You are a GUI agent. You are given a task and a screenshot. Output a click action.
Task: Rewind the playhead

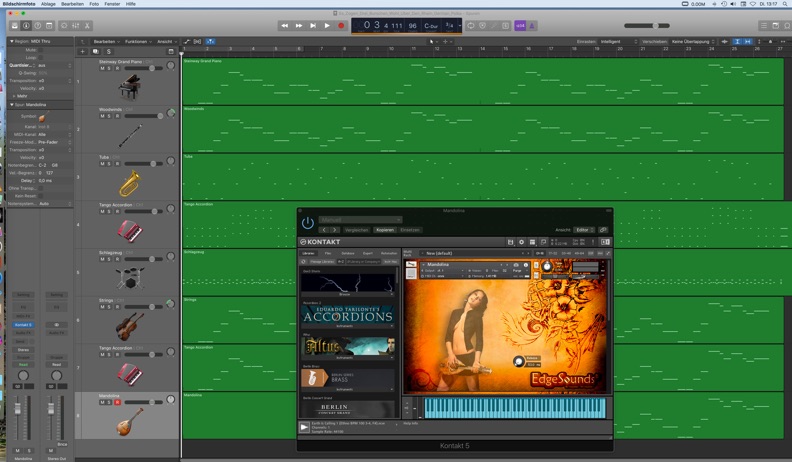285,25
